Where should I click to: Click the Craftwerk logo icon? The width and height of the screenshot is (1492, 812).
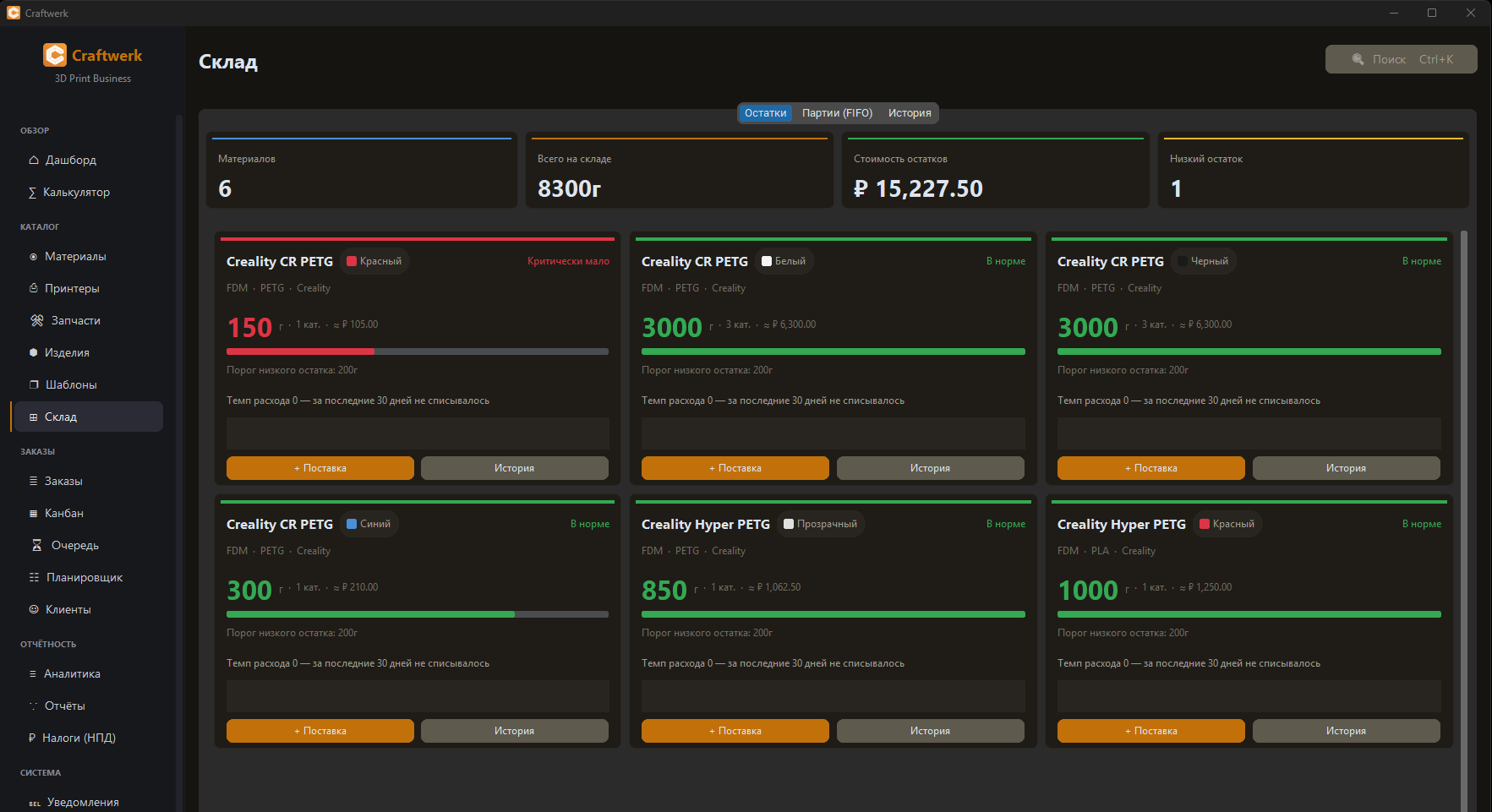point(55,55)
